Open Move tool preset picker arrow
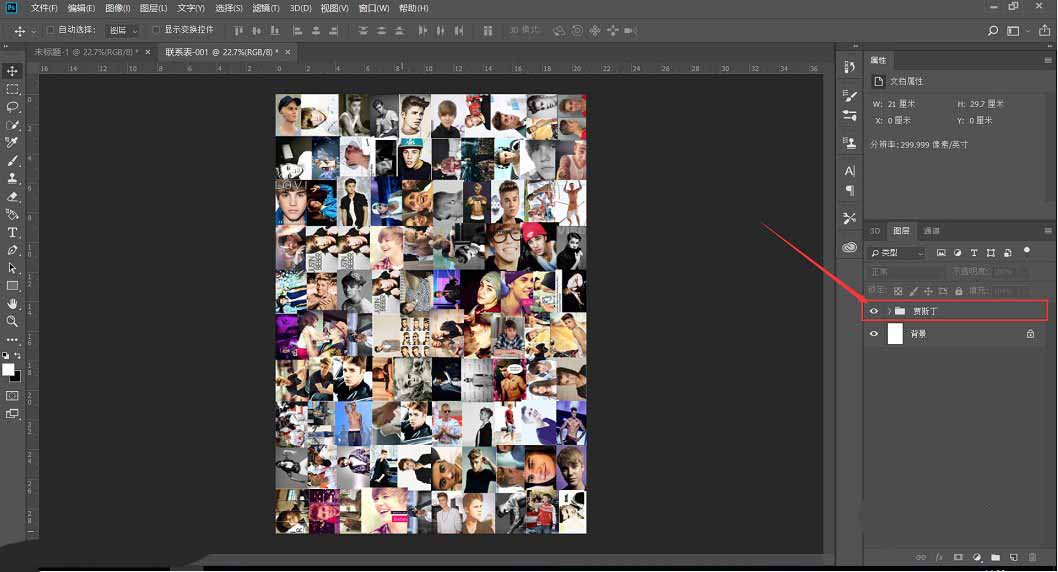Screen dimensions: 1058x572 click(33, 31)
